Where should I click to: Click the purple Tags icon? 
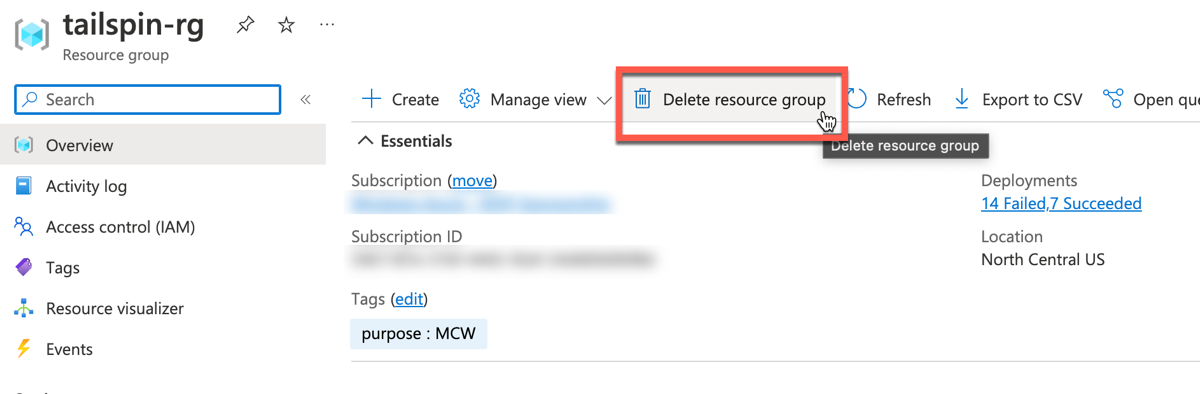tap(24, 268)
